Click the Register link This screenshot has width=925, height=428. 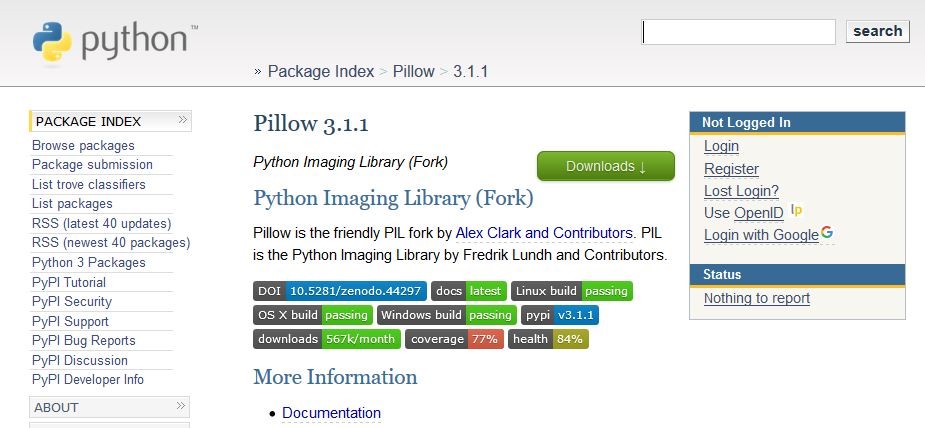click(x=731, y=169)
